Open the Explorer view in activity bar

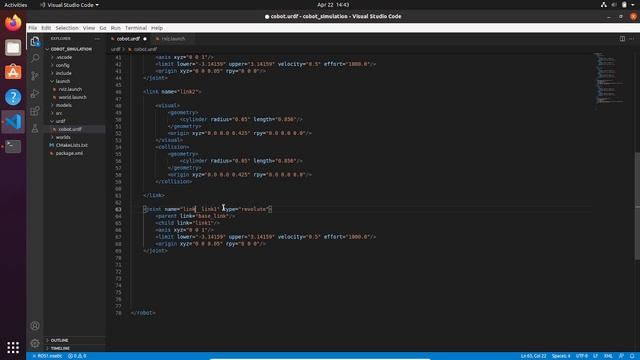[x=35, y=41]
